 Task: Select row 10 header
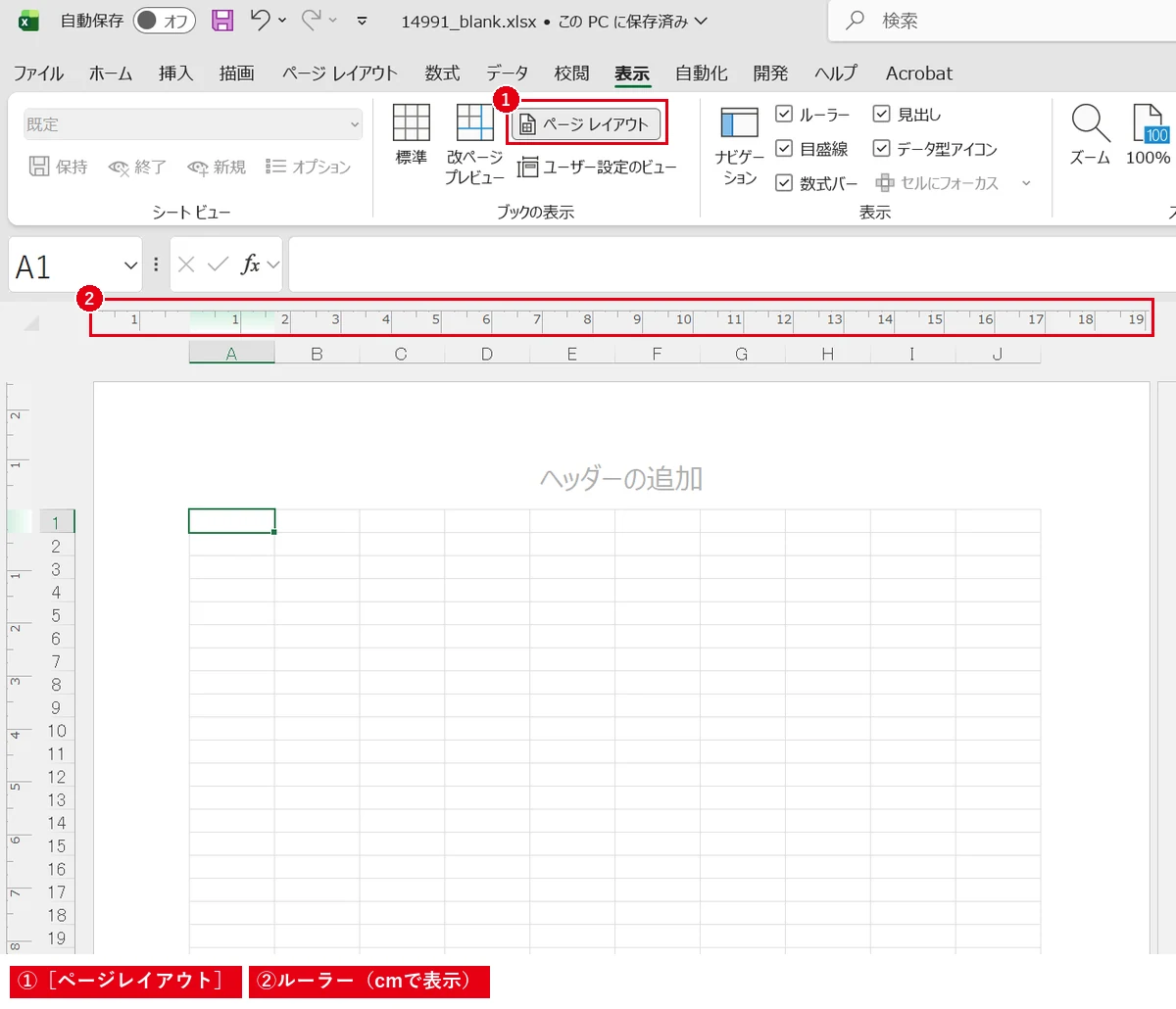point(56,731)
